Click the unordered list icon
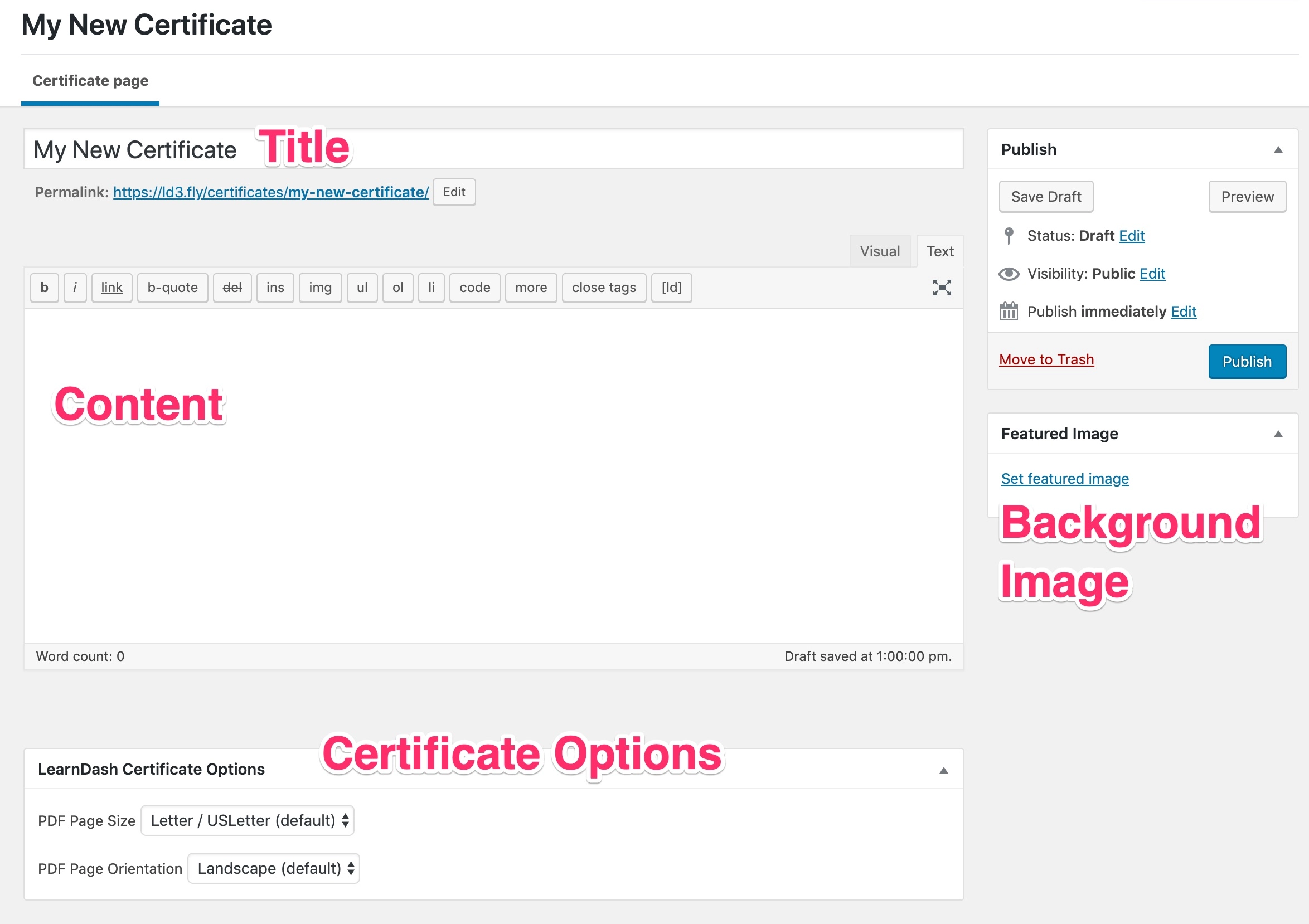Screen dimensions: 1309x924 click(361, 288)
